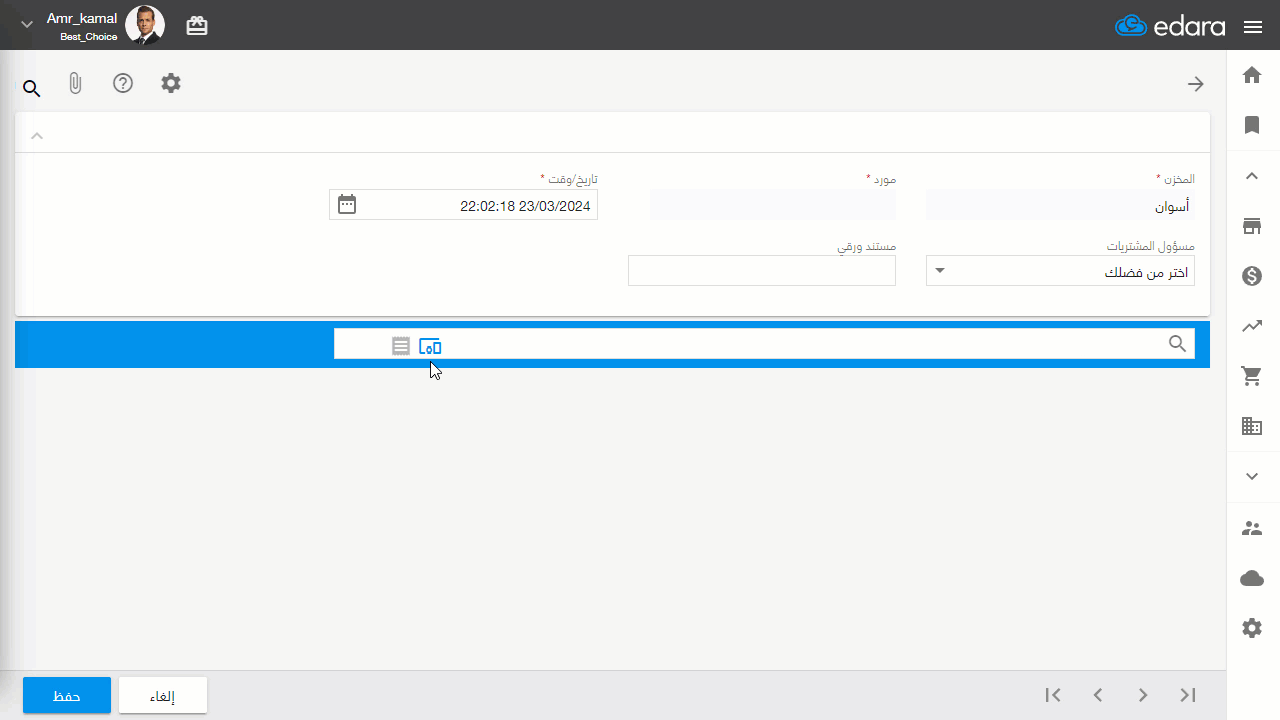Click the حفظ save button

[67, 696]
